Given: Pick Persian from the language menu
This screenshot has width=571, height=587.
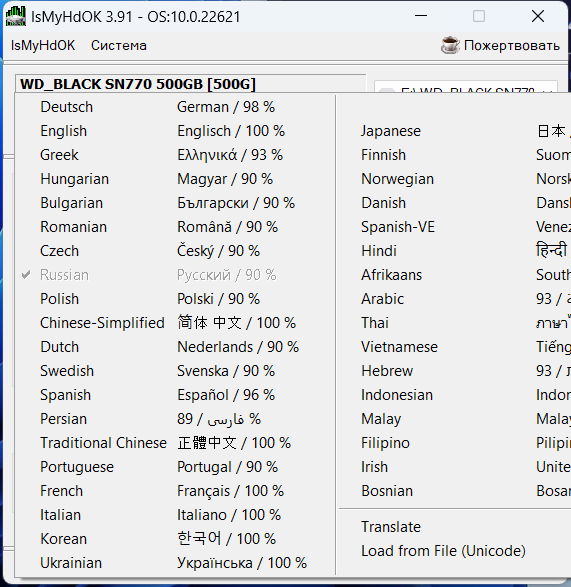Looking at the screenshot, I should pos(175,419).
